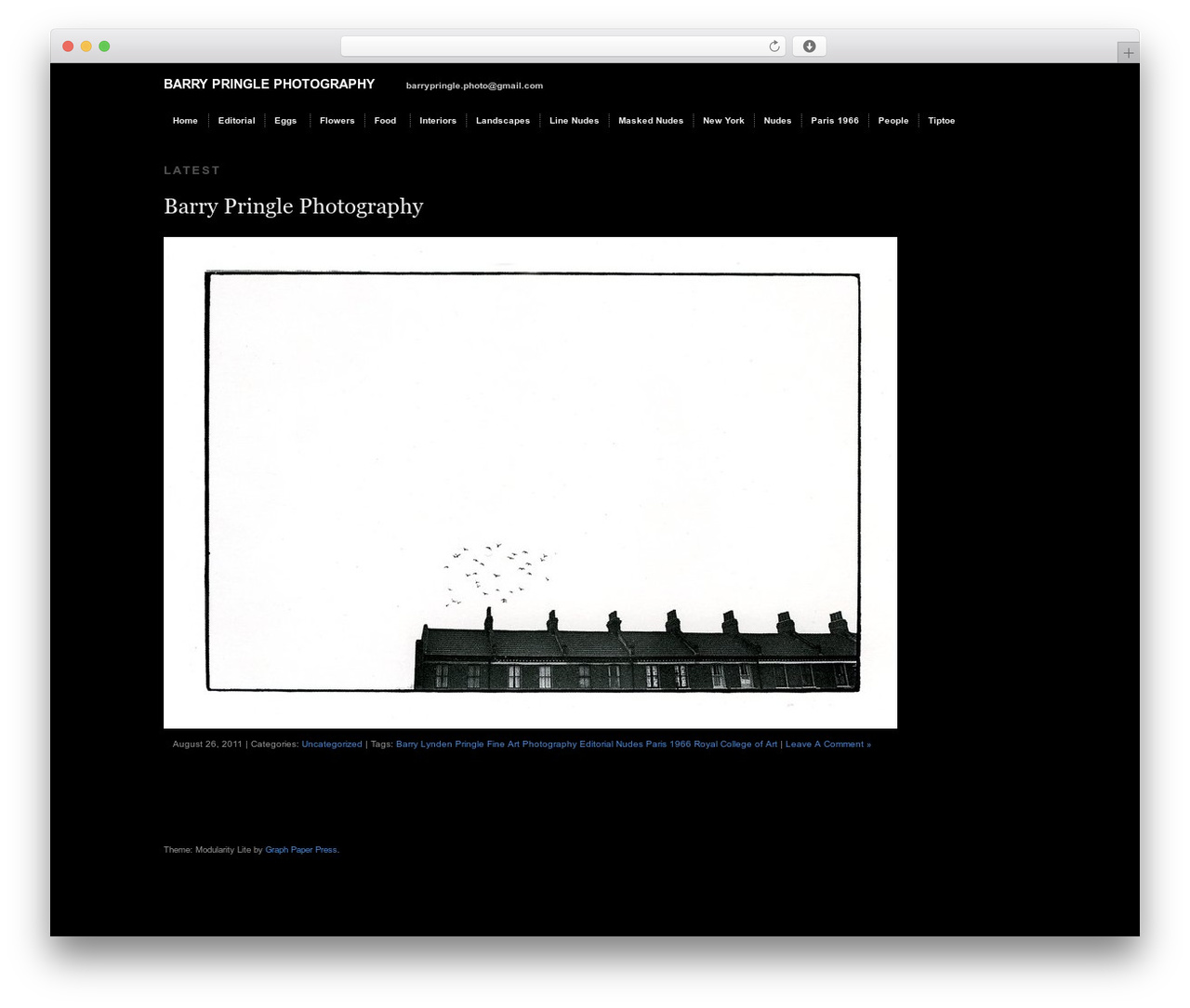Screen dimensions: 1190x1008
Task: Open the People gallery
Action: [x=893, y=121]
